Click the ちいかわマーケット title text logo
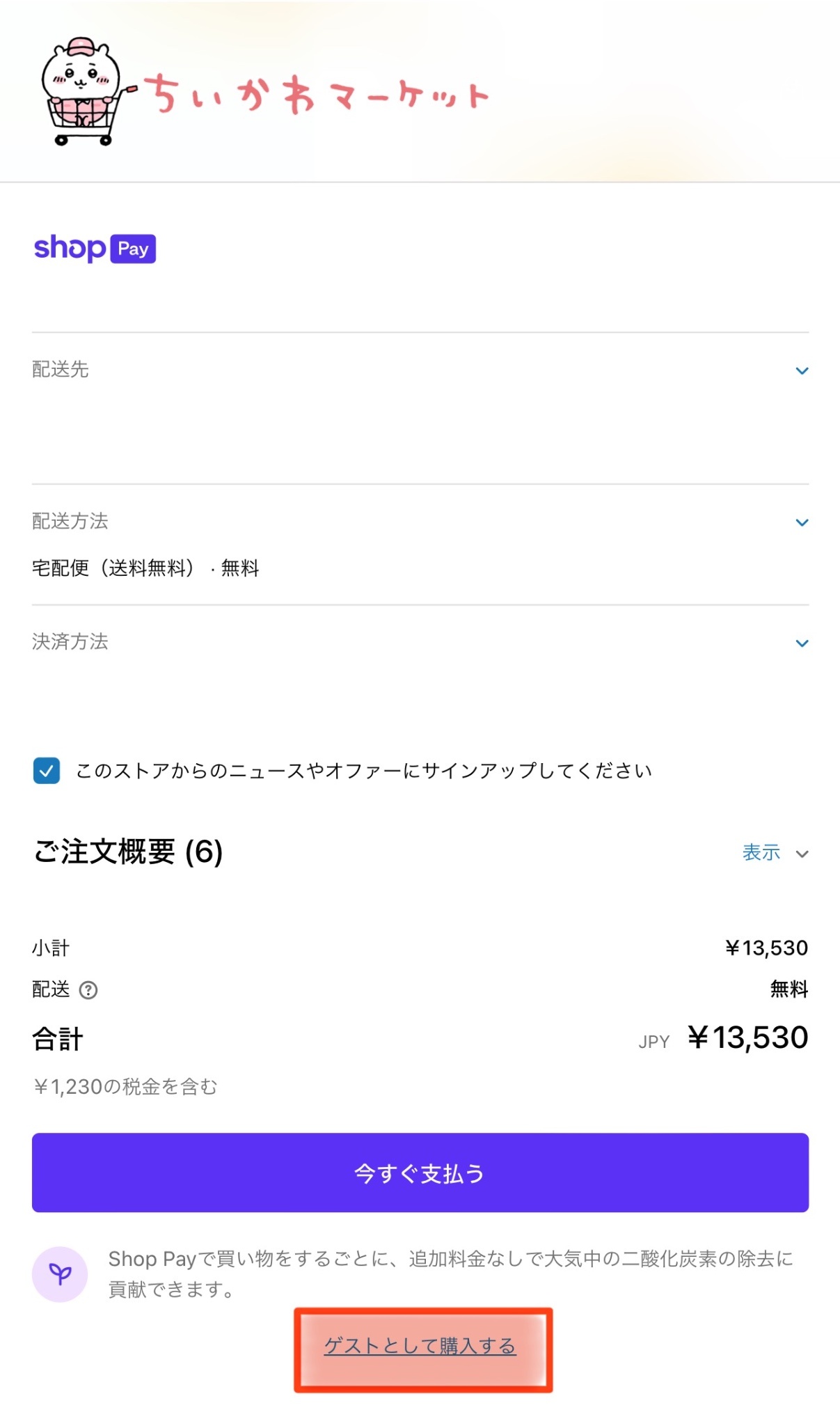Viewport: 840px width, 1426px height. pyautogui.click(x=317, y=94)
